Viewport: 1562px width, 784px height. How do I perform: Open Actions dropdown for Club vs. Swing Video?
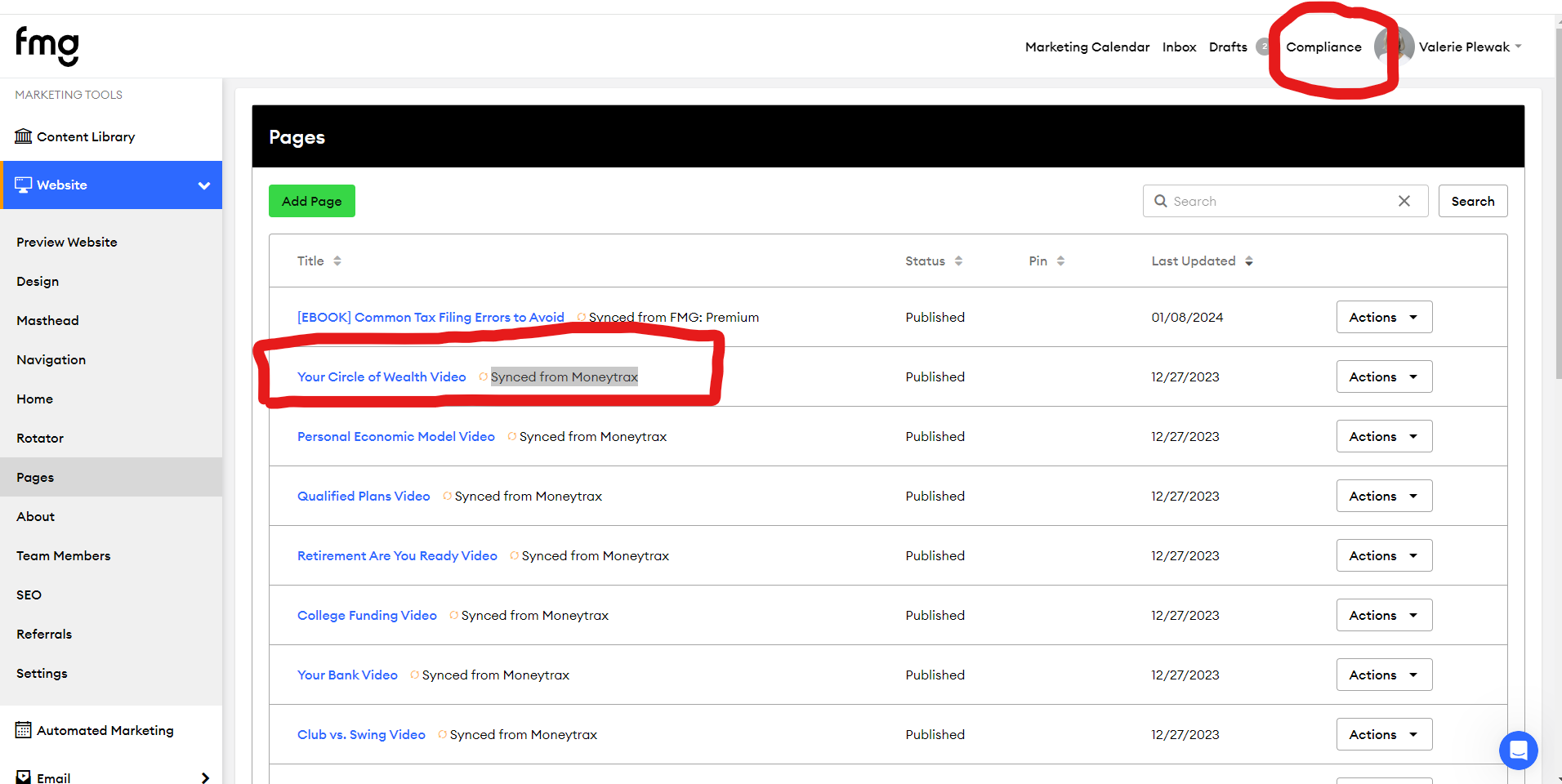point(1384,734)
